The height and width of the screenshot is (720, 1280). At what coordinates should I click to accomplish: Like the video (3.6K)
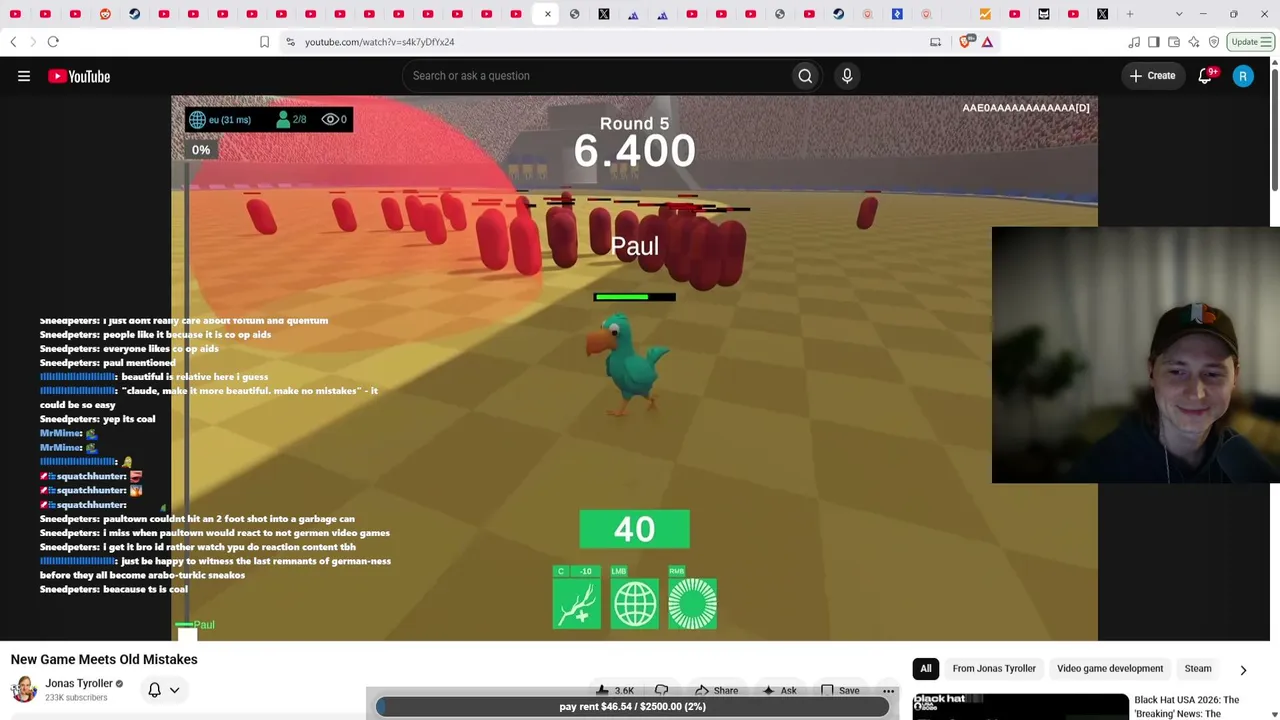[616, 690]
